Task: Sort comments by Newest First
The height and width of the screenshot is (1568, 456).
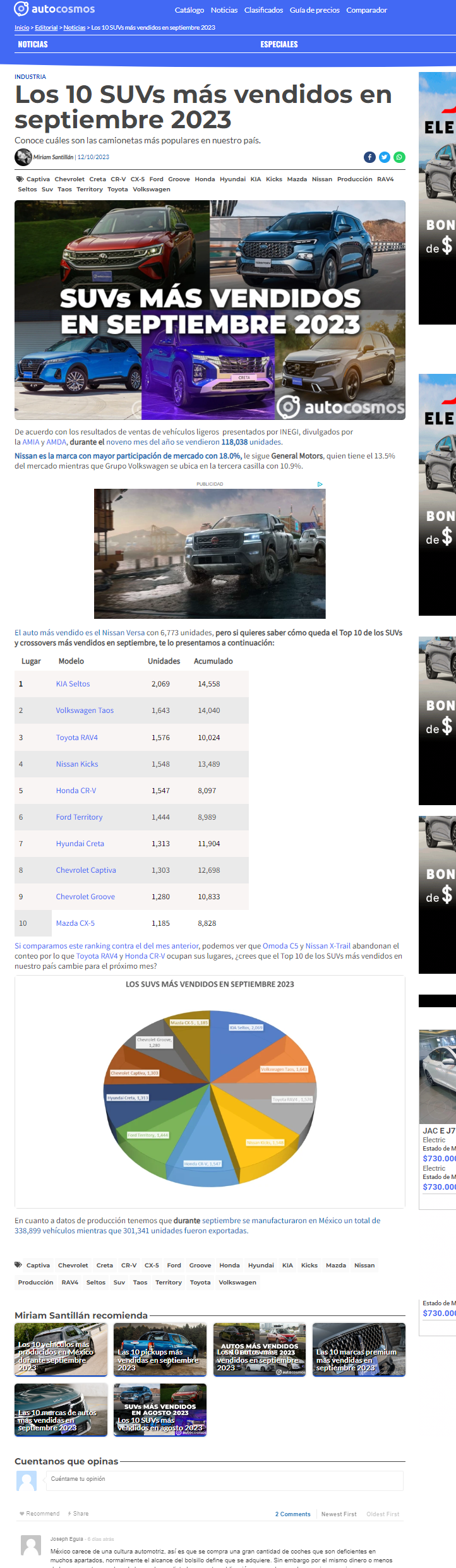Action: 339,1514
